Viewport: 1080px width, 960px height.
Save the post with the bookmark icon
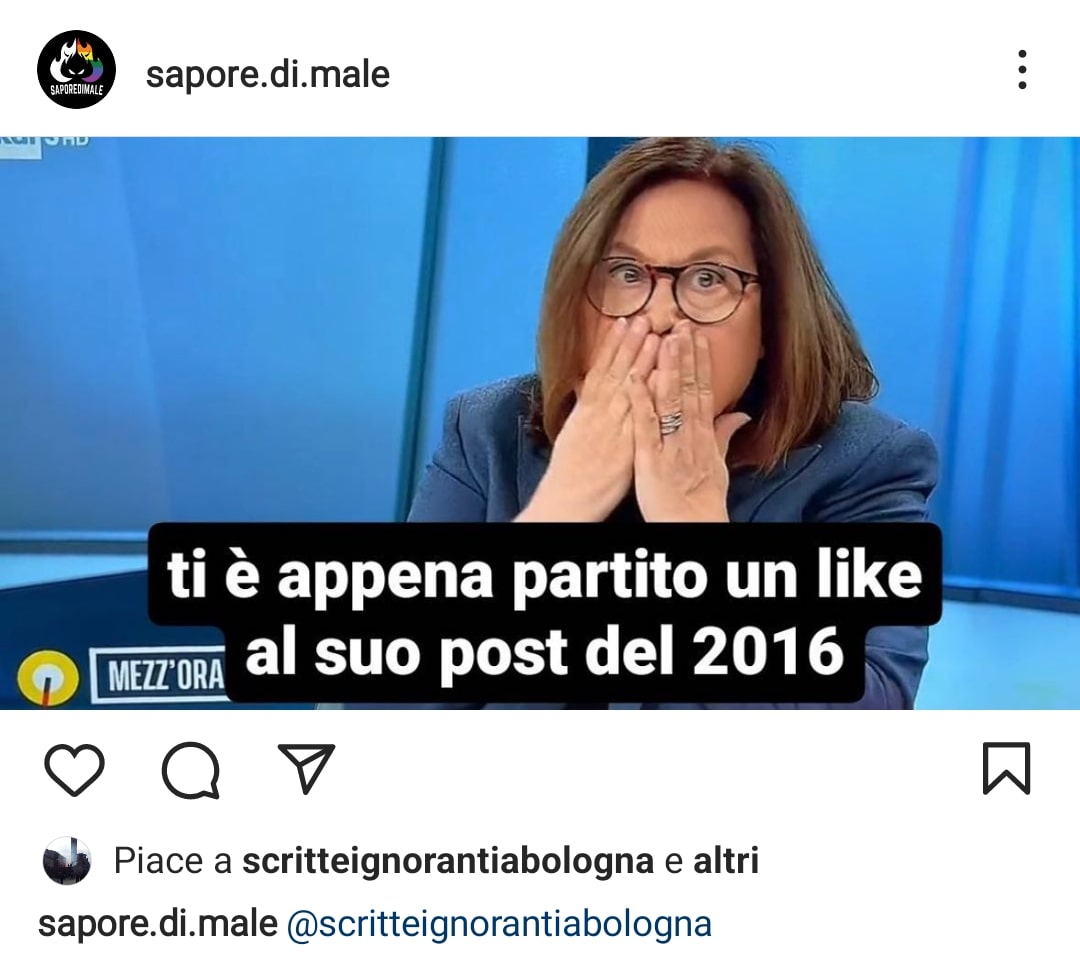[1006, 768]
